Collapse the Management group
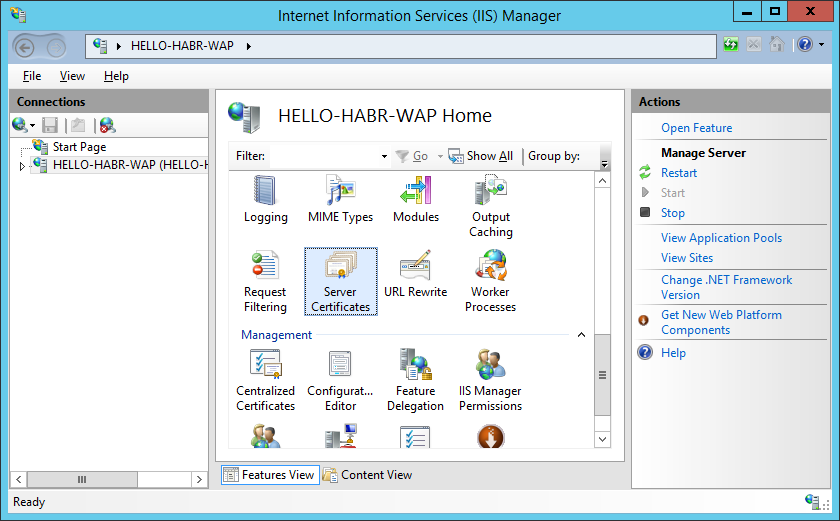 point(581,335)
